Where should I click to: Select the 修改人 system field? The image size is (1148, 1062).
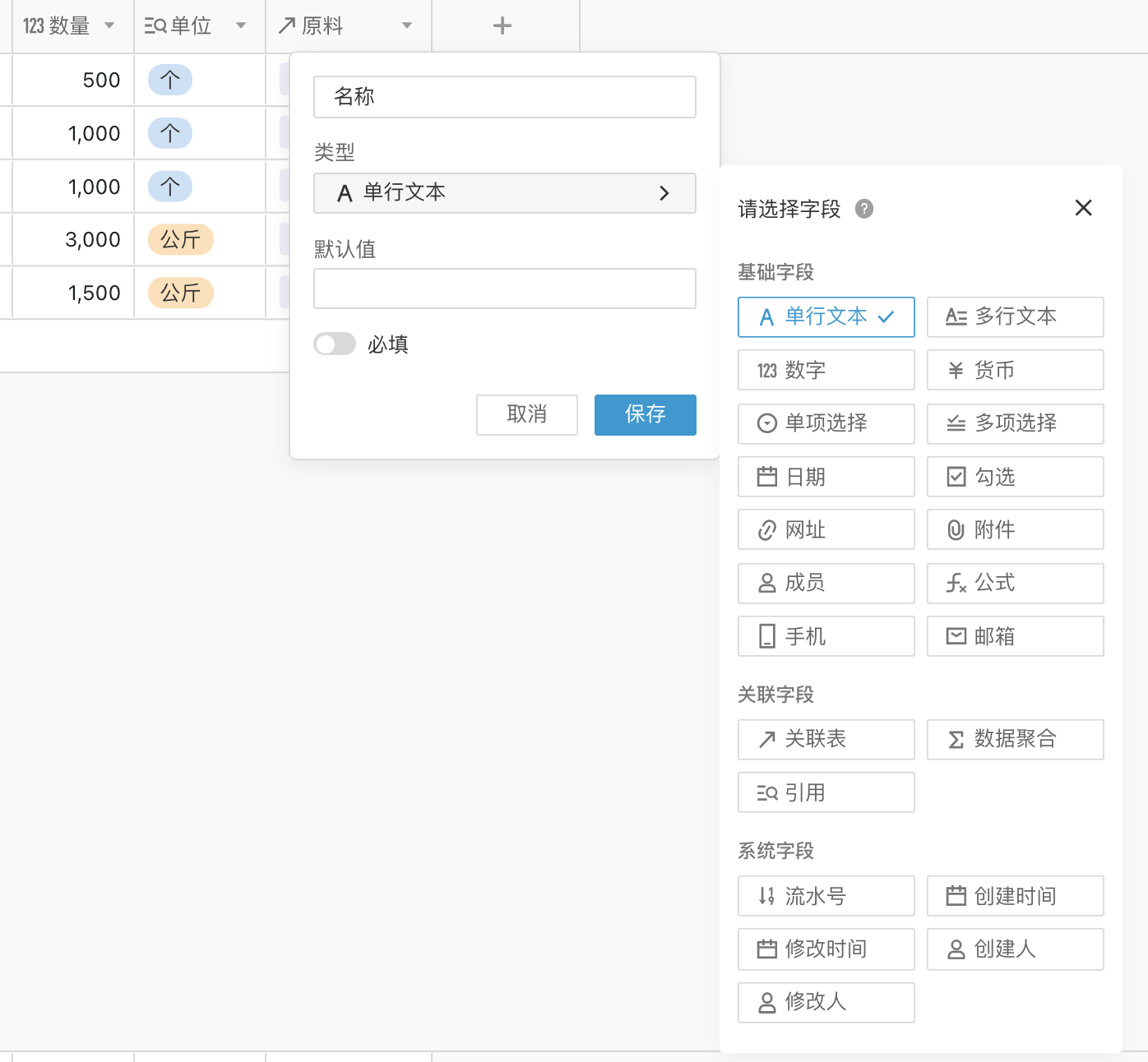(x=826, y=1003)
